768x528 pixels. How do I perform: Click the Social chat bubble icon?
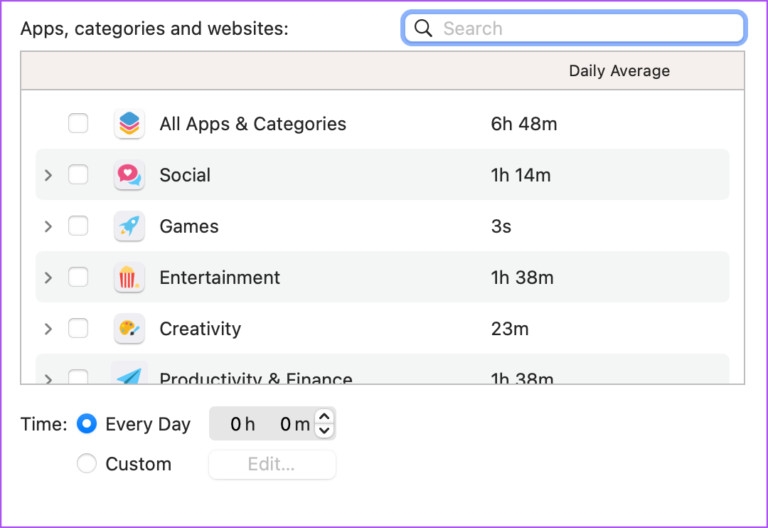tap(129, 175)
